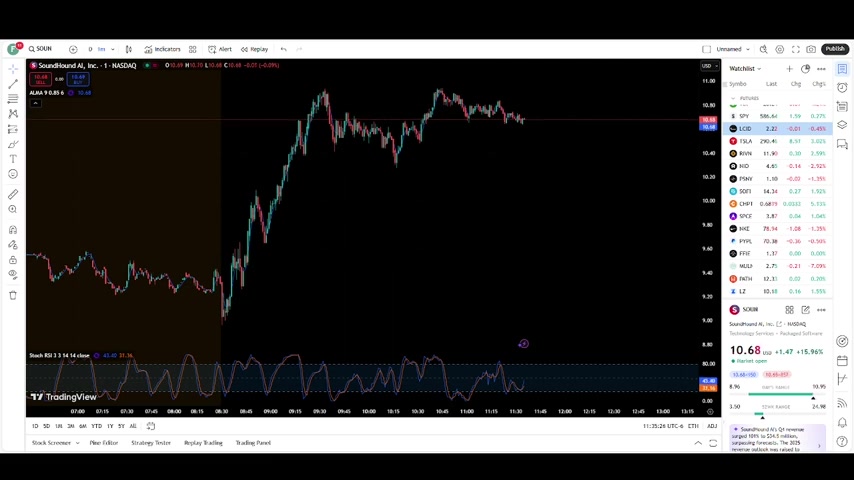Add a symbol to the watchlist
The height and width of the screenshot is (480, 854).
789,69
